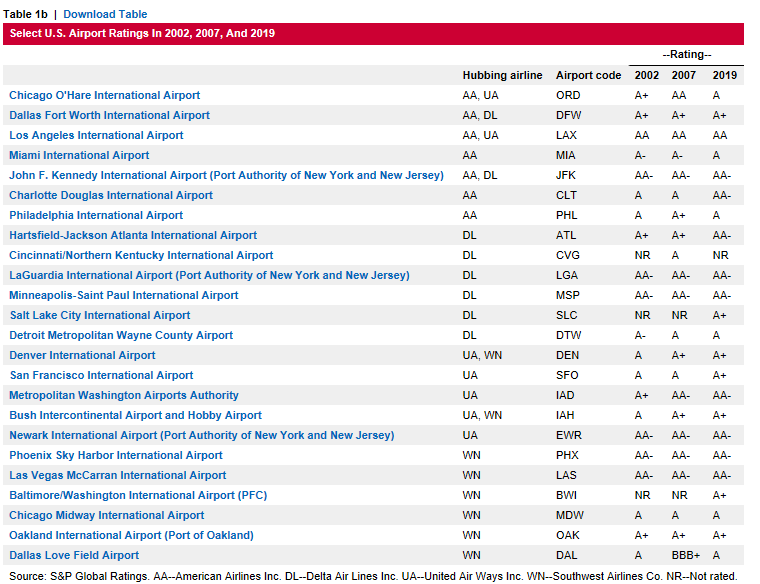Select the DTW airport code cell
This screenshot has height=584, width=760.
pos(569,335)
